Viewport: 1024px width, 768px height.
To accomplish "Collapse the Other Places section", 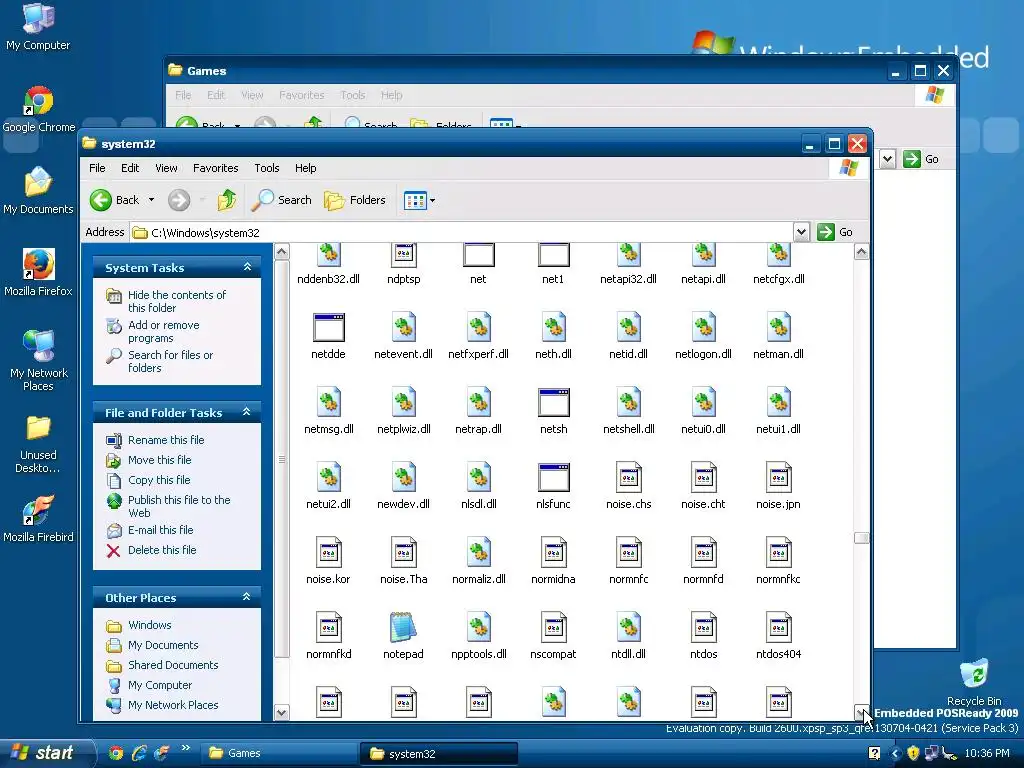I will click(247, 597).
